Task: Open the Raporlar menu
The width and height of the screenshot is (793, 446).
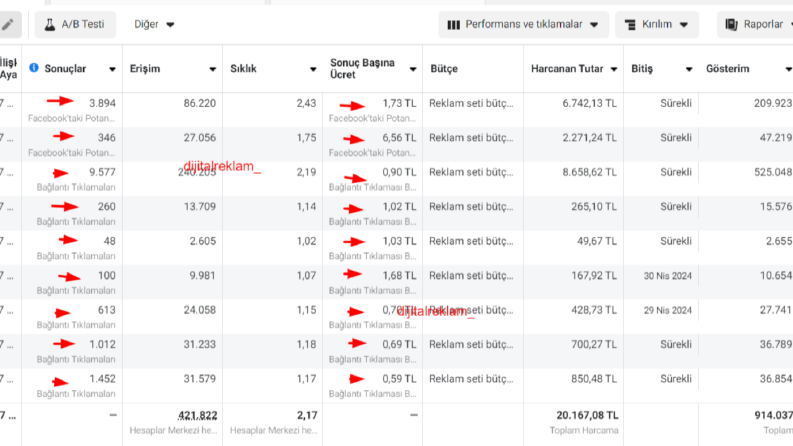Action: click(757, 24)
